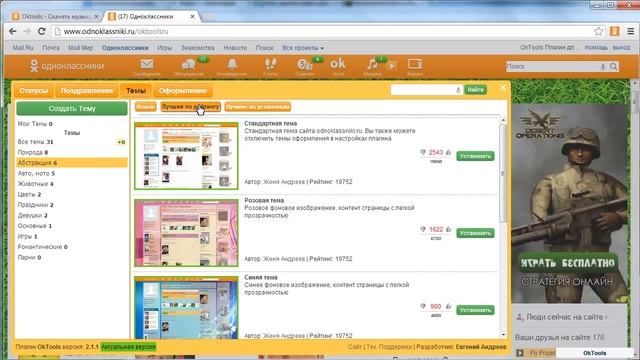640x360 pixels.
Task: Switch to the Oktools browser tab
Action: [x=55, y=17]
